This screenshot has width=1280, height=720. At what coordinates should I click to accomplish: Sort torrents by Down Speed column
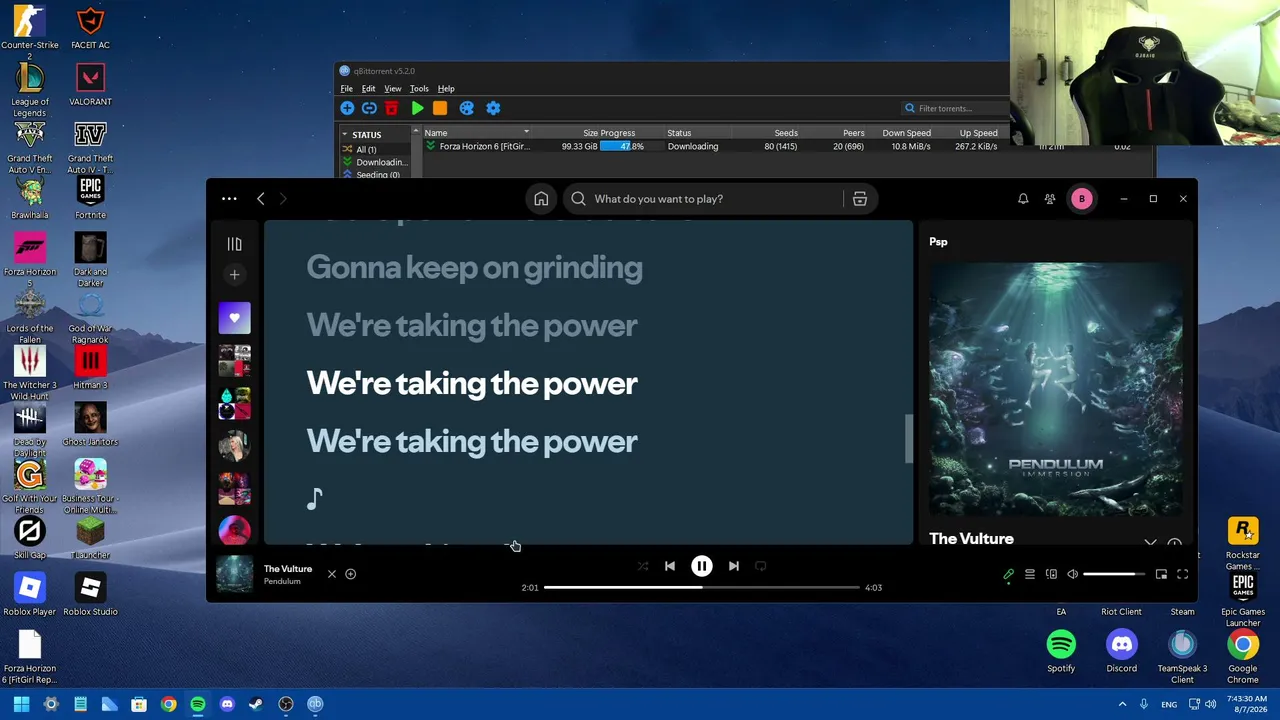click(x=906, y=133)
